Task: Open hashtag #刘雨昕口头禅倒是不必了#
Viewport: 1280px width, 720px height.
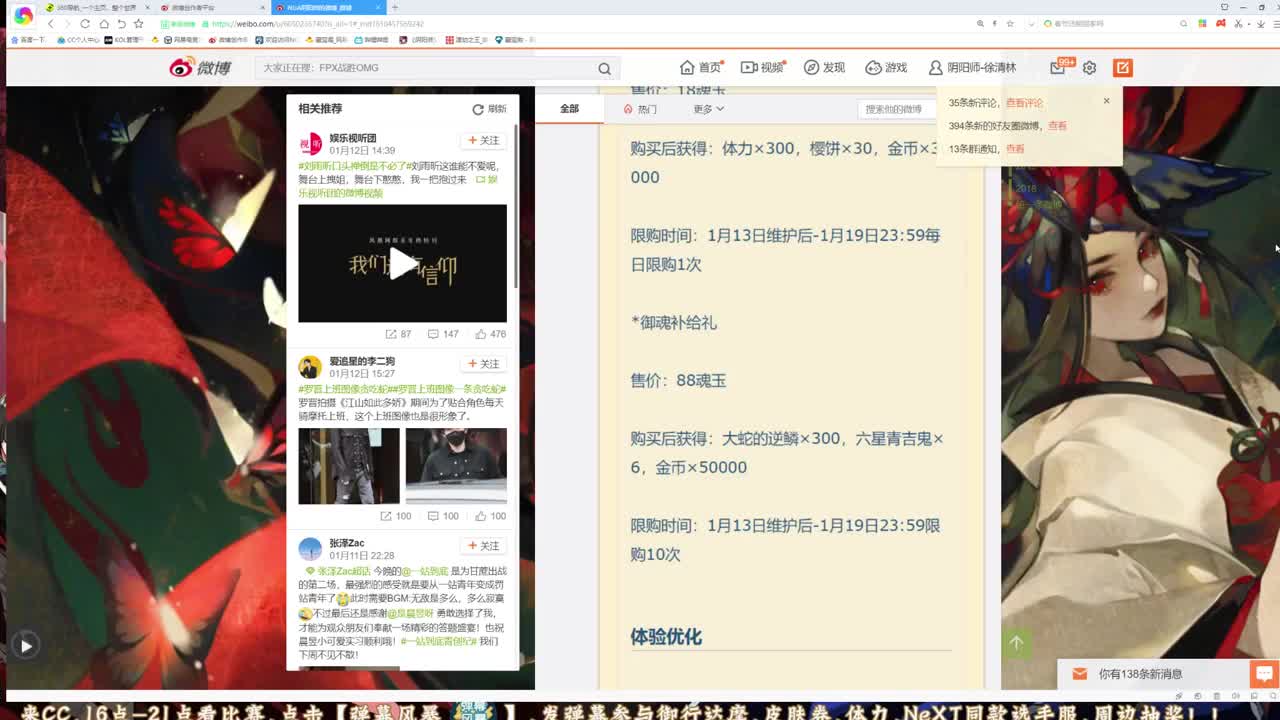Action: (353, 166)
